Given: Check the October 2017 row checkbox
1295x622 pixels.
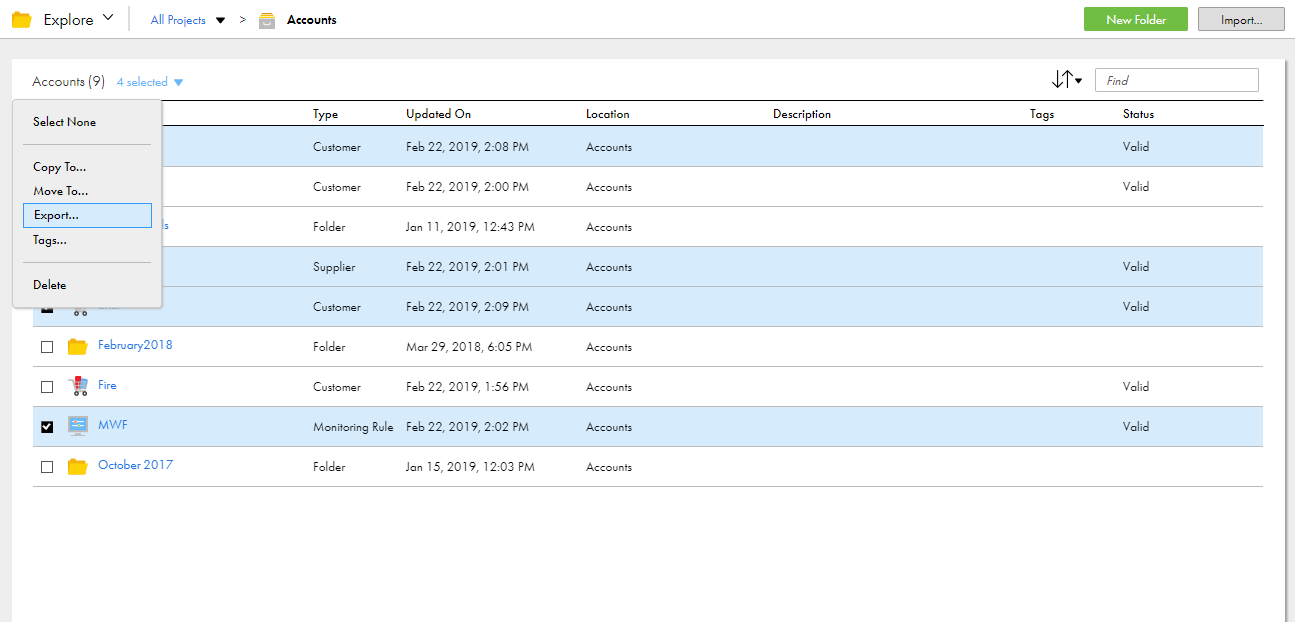Looking at the screenshot, I should [x=47, y=467].
